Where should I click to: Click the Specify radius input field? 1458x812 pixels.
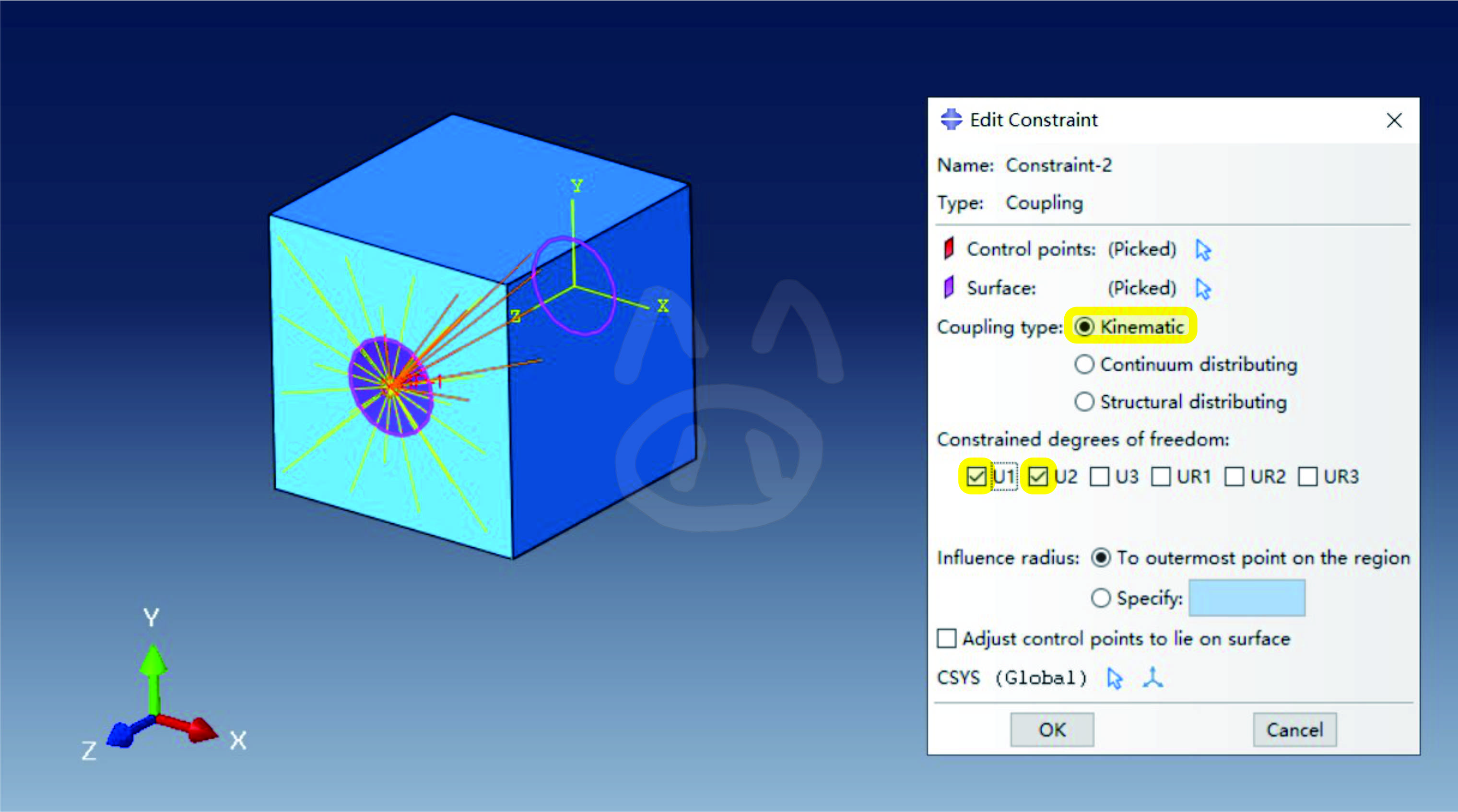click(1247, 598)
